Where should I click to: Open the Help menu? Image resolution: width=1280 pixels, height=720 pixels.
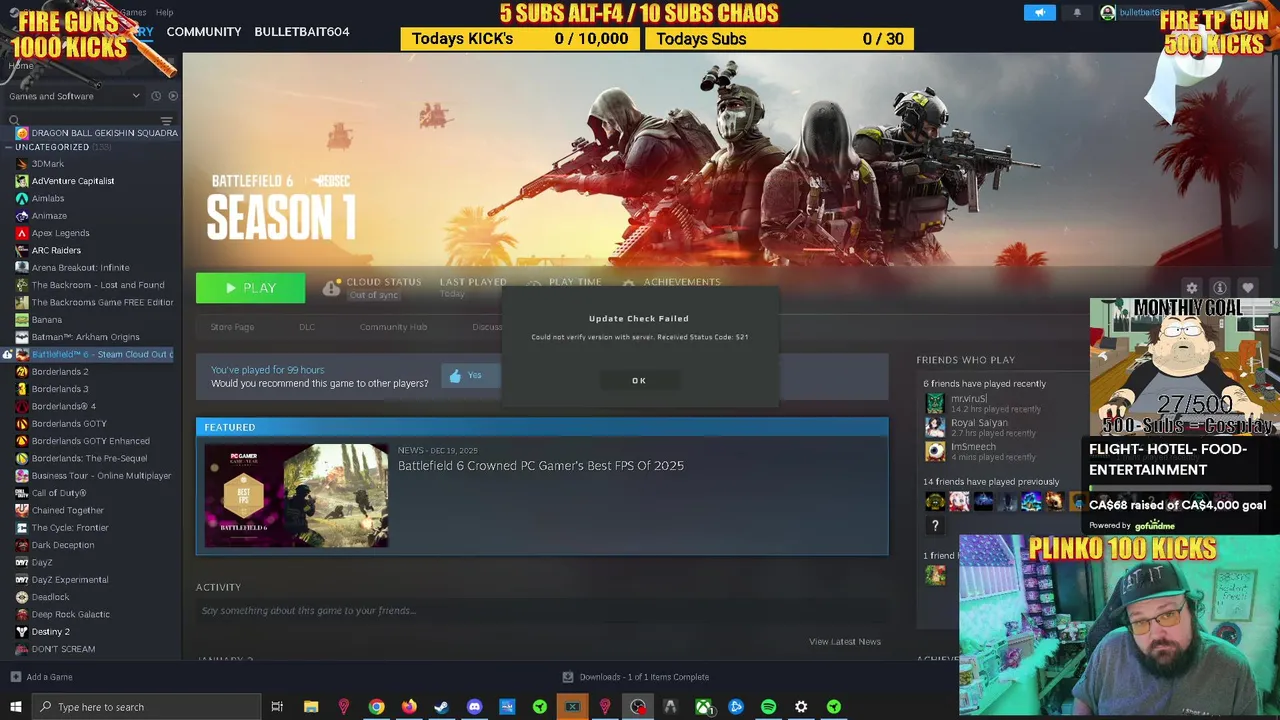coord(164,12)
